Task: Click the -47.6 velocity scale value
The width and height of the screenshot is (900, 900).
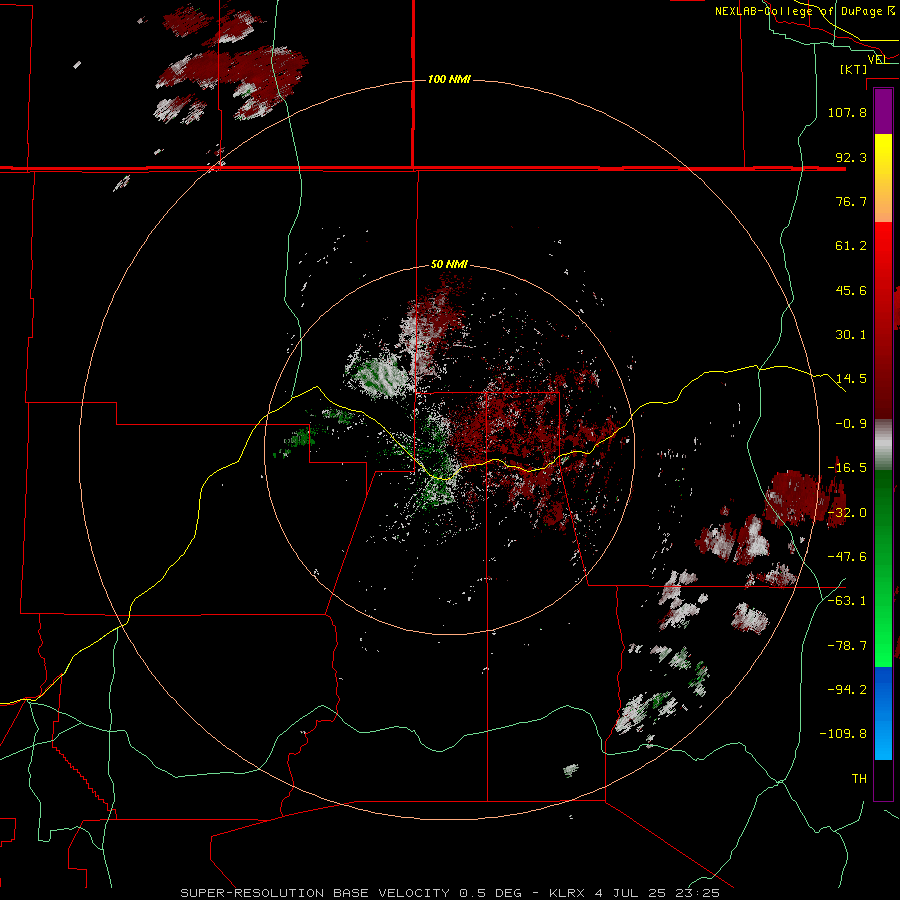Action: point(847,557)
